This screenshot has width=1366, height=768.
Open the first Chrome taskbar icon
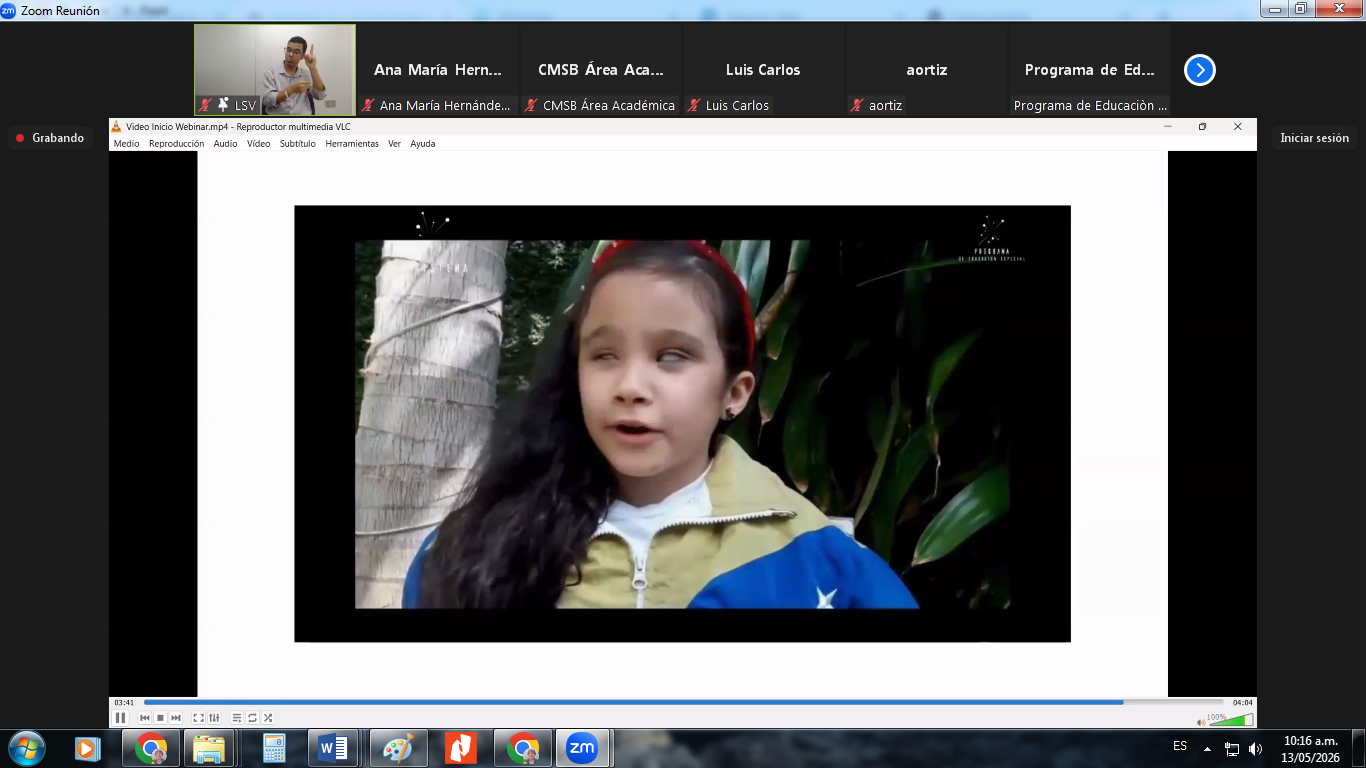click(151, 748)
